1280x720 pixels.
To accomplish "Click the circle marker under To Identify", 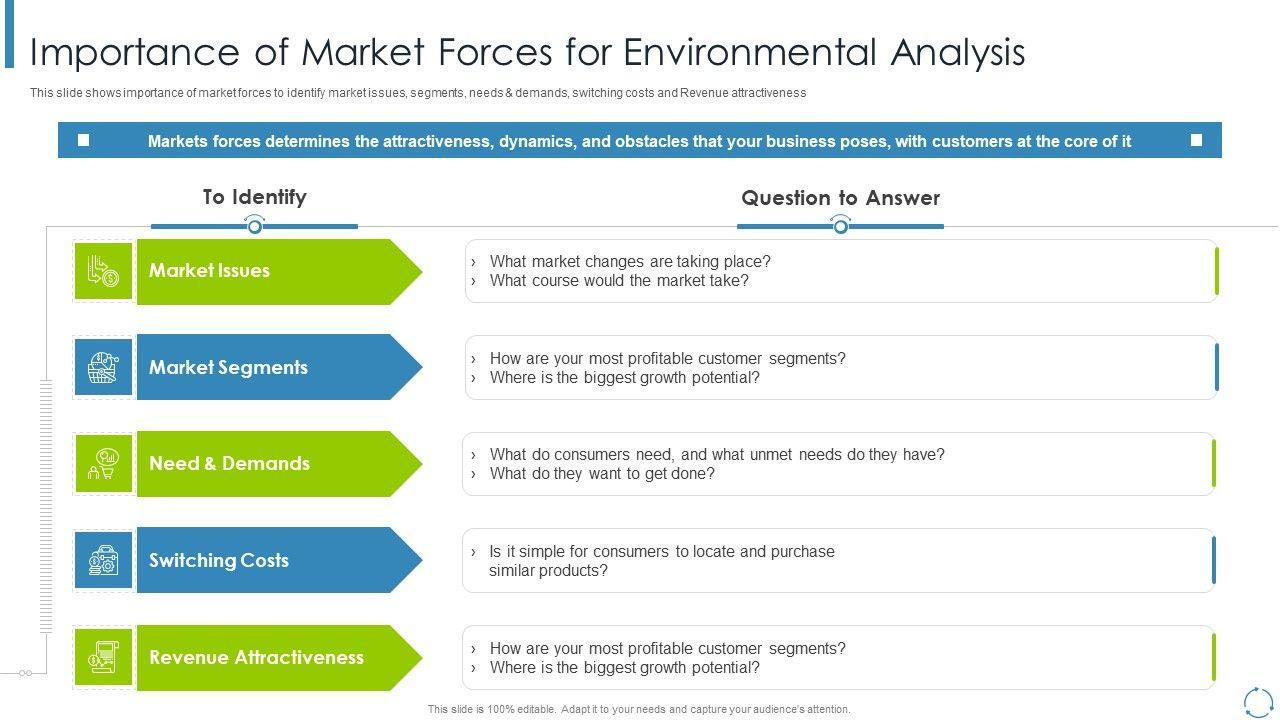I will (255, 227).
